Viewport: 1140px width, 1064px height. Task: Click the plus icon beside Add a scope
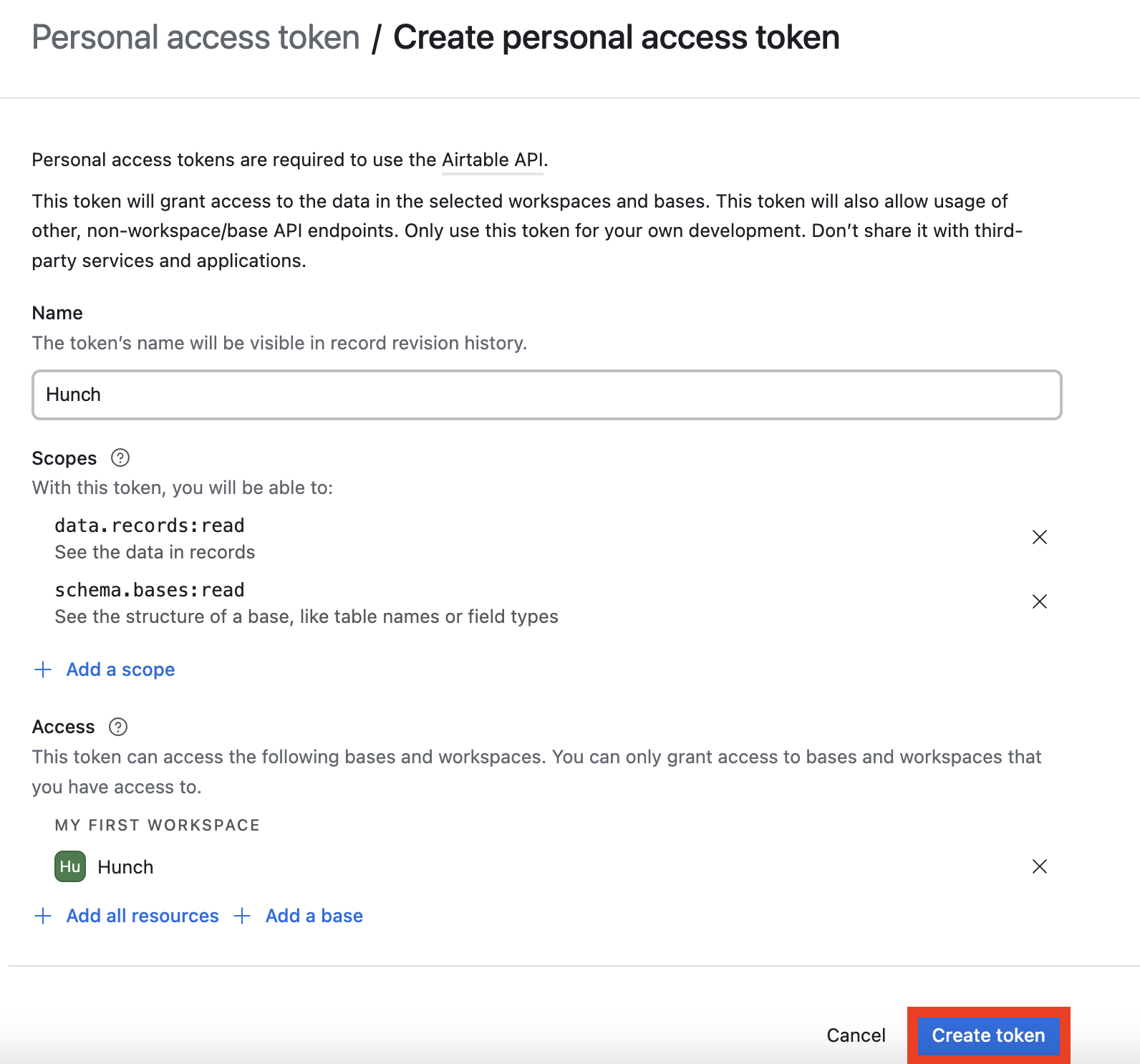pyautogui.click(x=43, y=669)
